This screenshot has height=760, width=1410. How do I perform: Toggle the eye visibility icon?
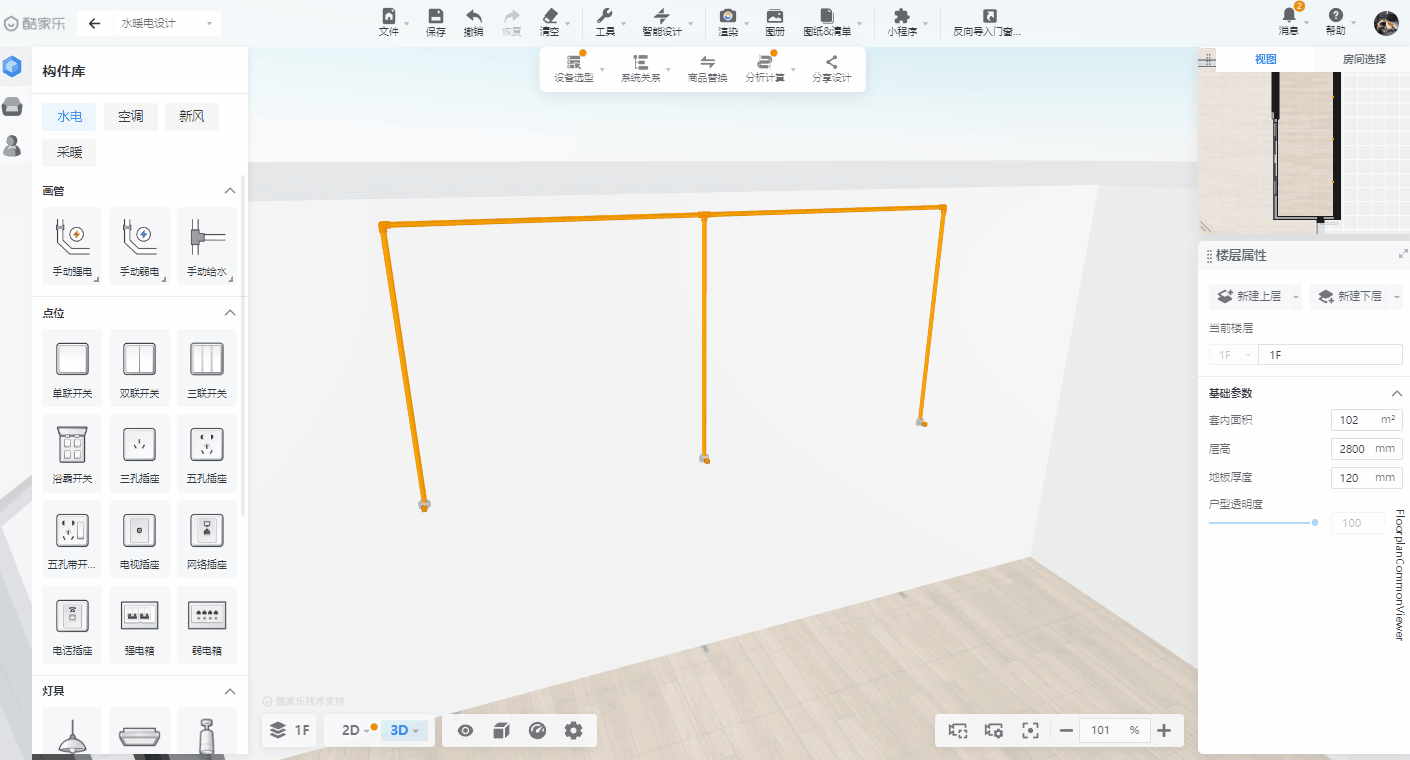click(x=465, y=730)
